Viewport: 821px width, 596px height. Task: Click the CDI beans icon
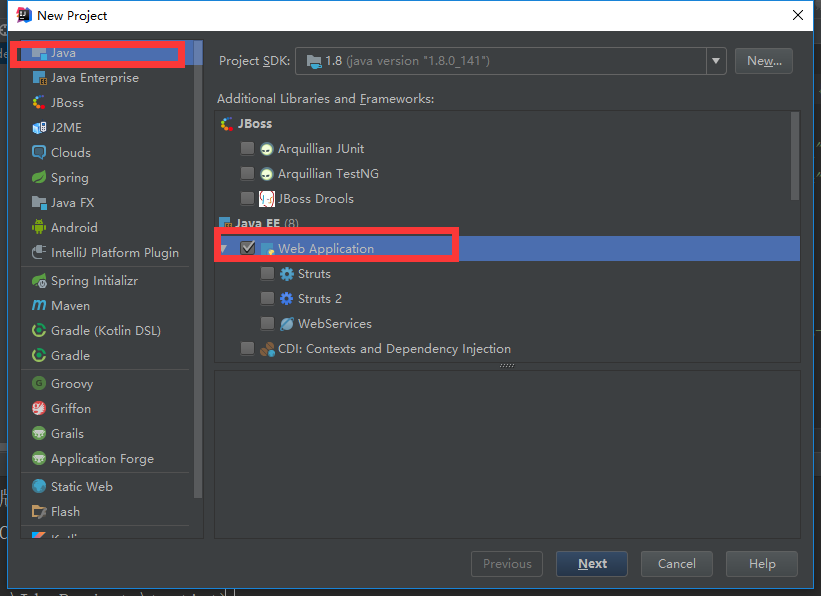(x=267, y=349)
